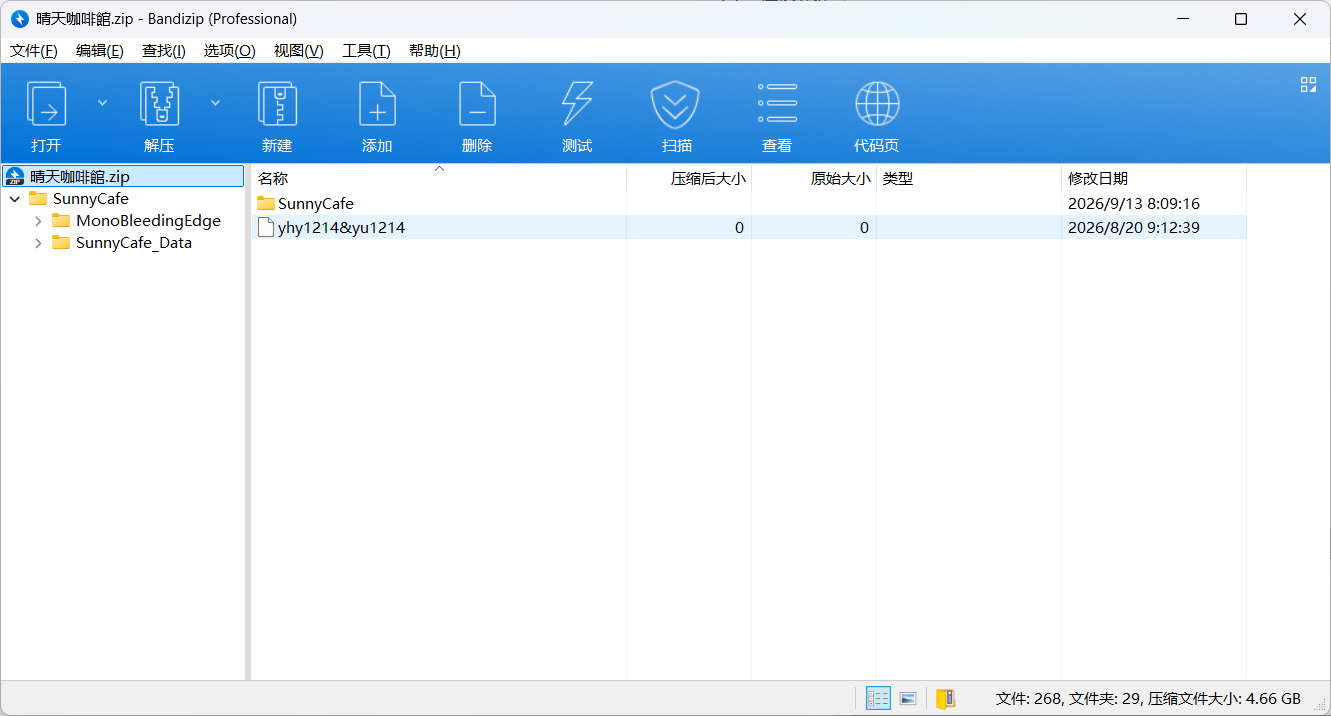Click the SunnyCafe folder icon in the file list

(266, 203)
